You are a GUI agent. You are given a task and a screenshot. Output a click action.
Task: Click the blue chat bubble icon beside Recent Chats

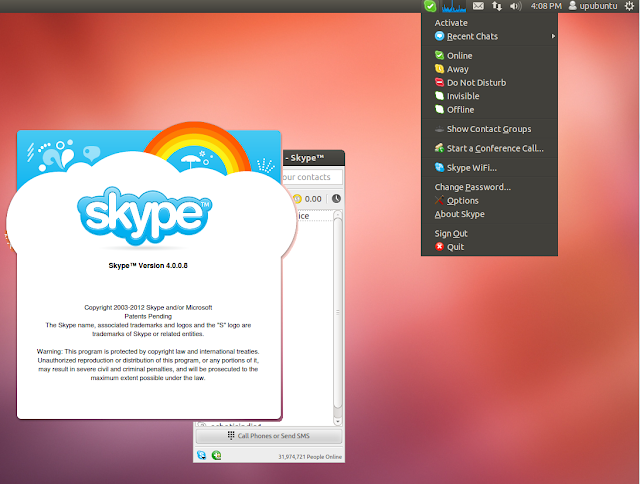[x=439, y=36]
